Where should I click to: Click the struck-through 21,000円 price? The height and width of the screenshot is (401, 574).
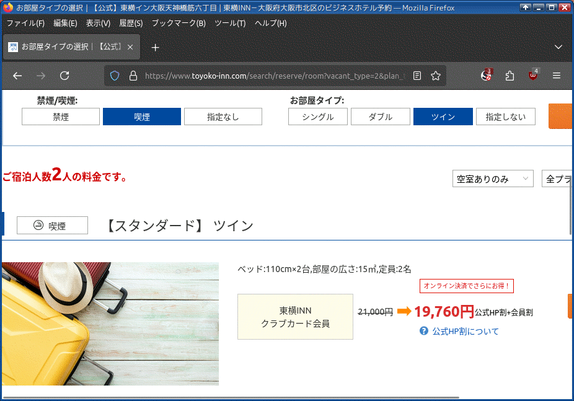click(x=375, y=312)
